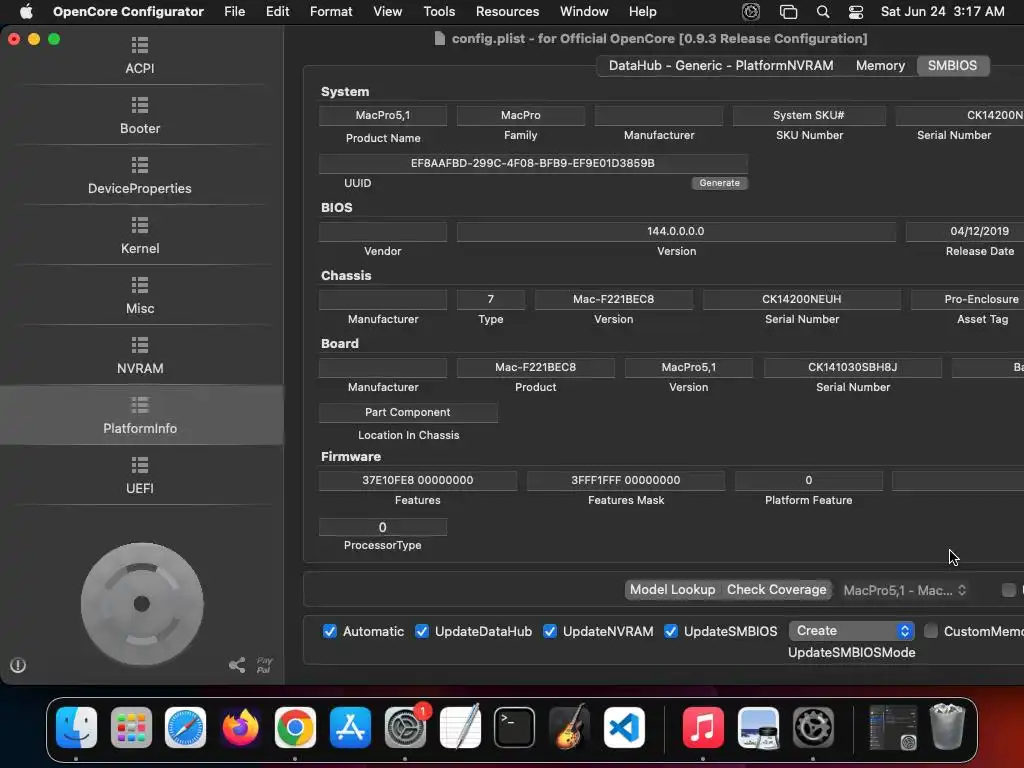1024x768 pixels.
Task: Open Finder from the dock
Action: (76, 727)
